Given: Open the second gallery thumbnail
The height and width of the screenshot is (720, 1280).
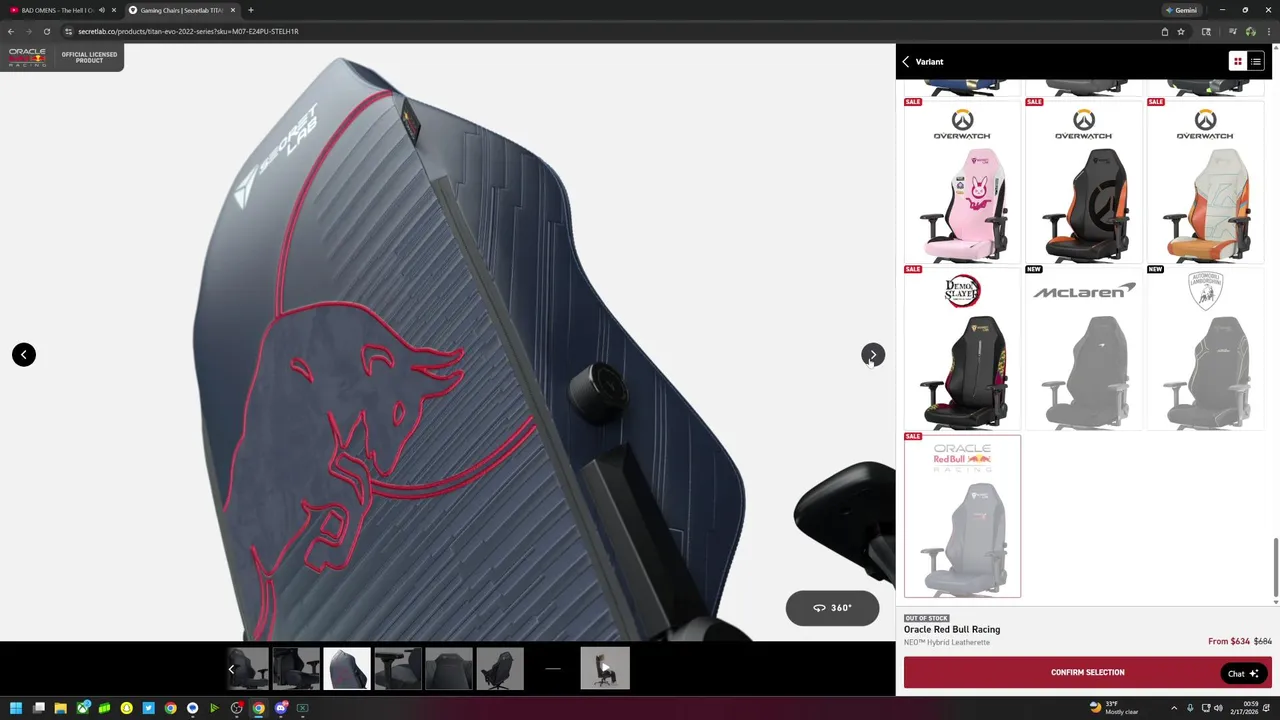Looking at the screenshot, I should pos(296,669).
